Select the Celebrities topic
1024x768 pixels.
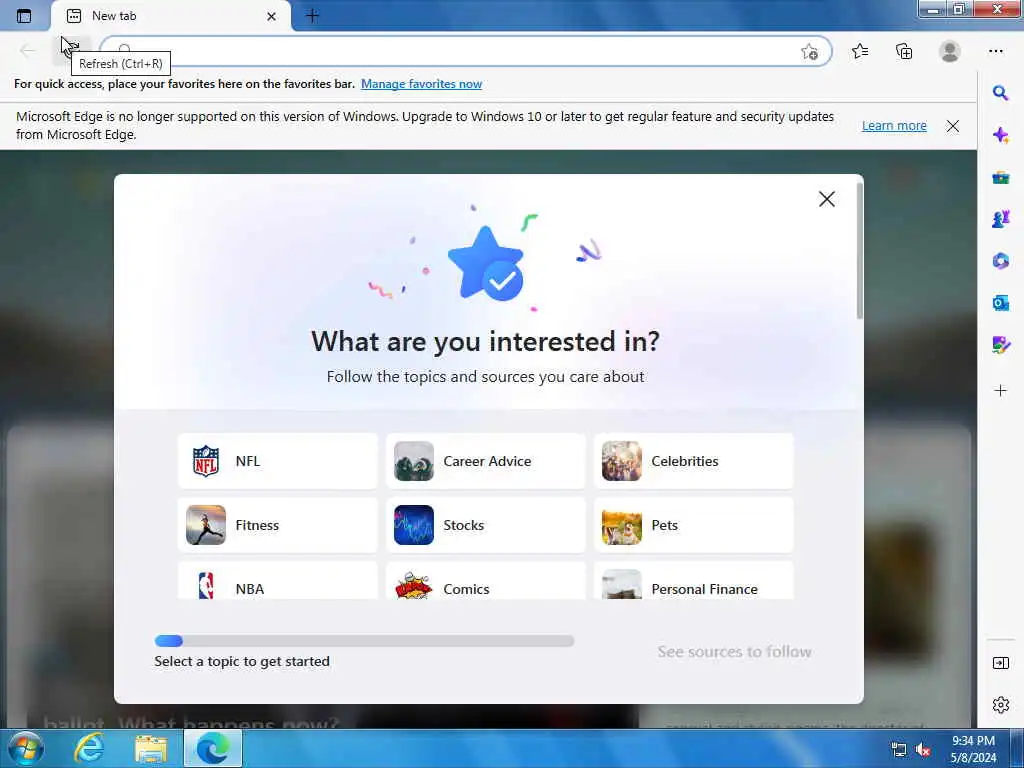694,461
